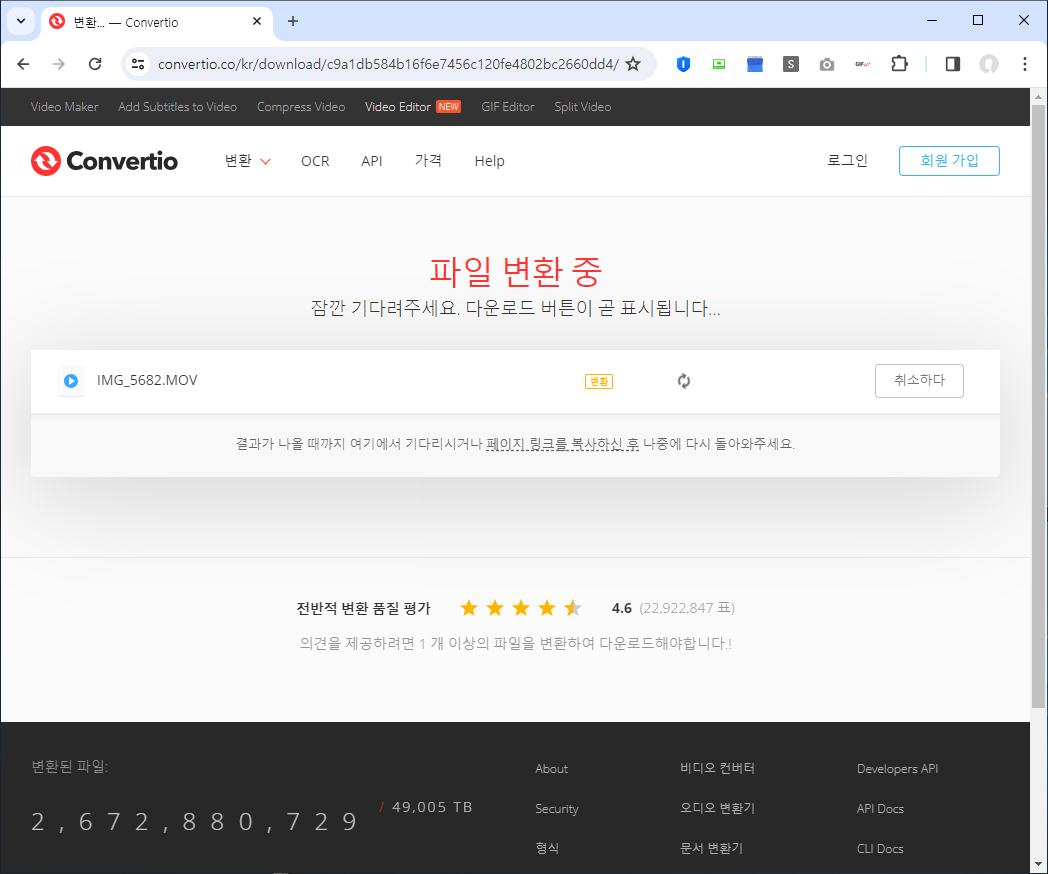The height and width of the screenshot is (874, 1048).
Task: Click the 취소하다 button to cancel conversion
Action: coord(918,381)
